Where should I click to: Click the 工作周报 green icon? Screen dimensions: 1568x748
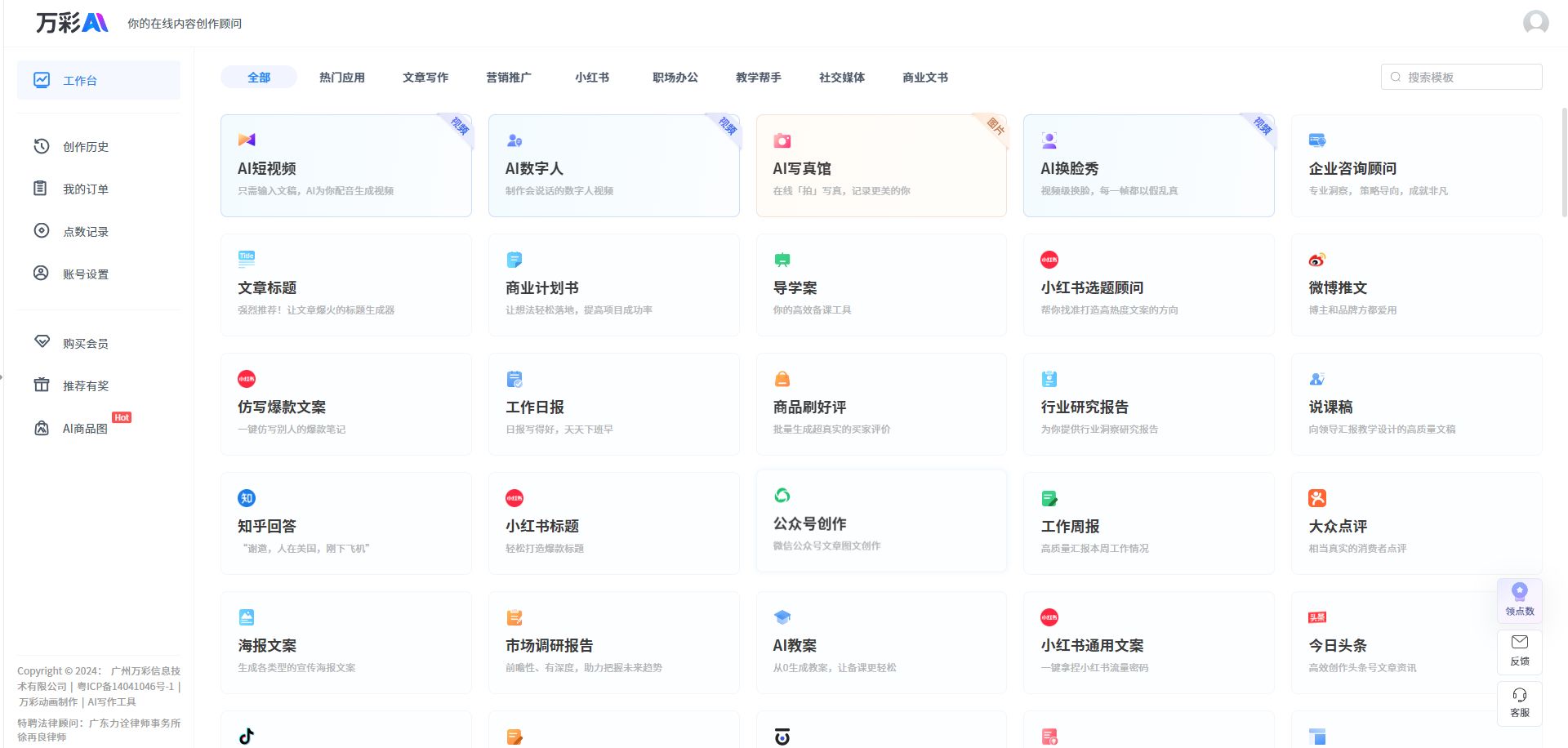(1049, 498)
